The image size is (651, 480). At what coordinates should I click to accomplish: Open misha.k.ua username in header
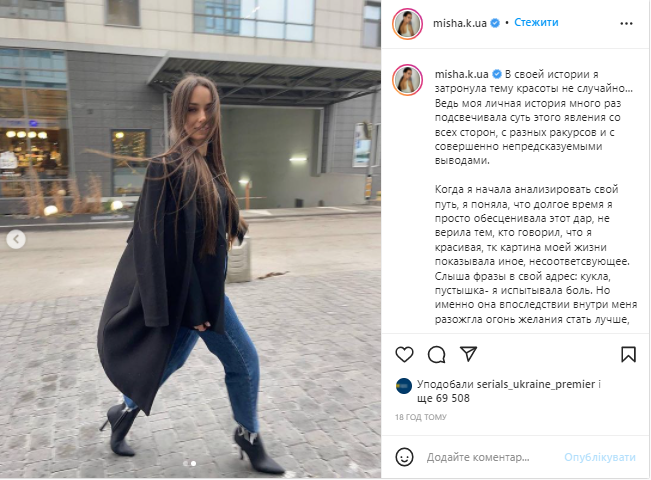tap(460, 23)
